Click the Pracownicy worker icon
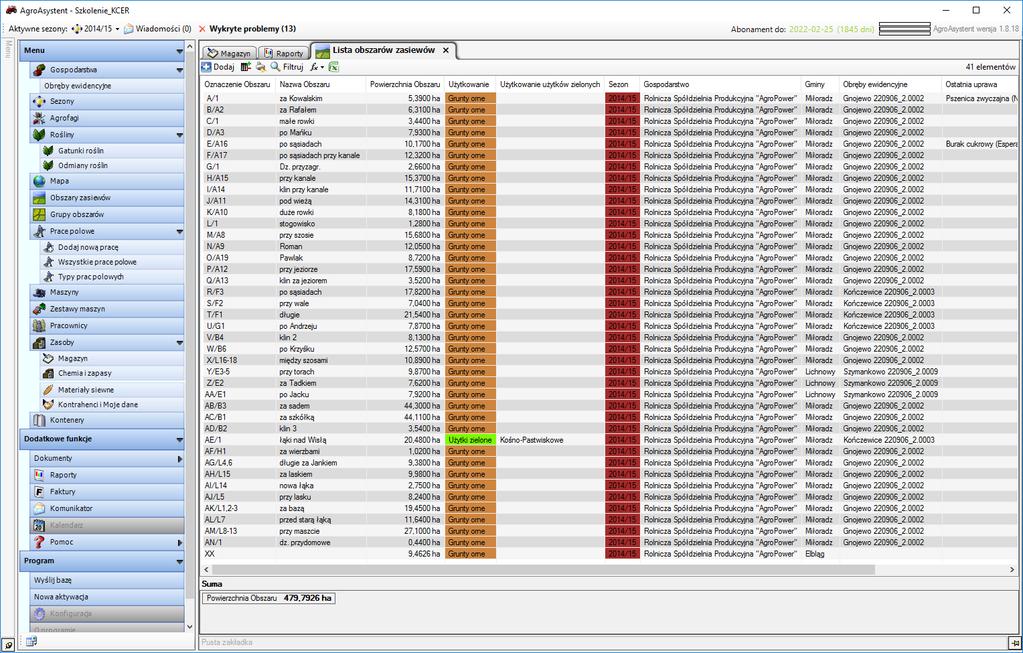The height and width of the screenshot is (653, 1023). coord(39,326)
